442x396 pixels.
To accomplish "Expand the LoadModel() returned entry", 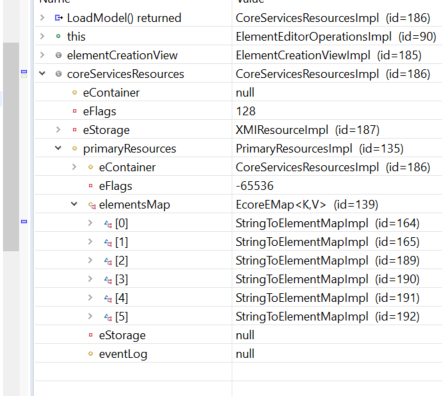I will 42,17.
